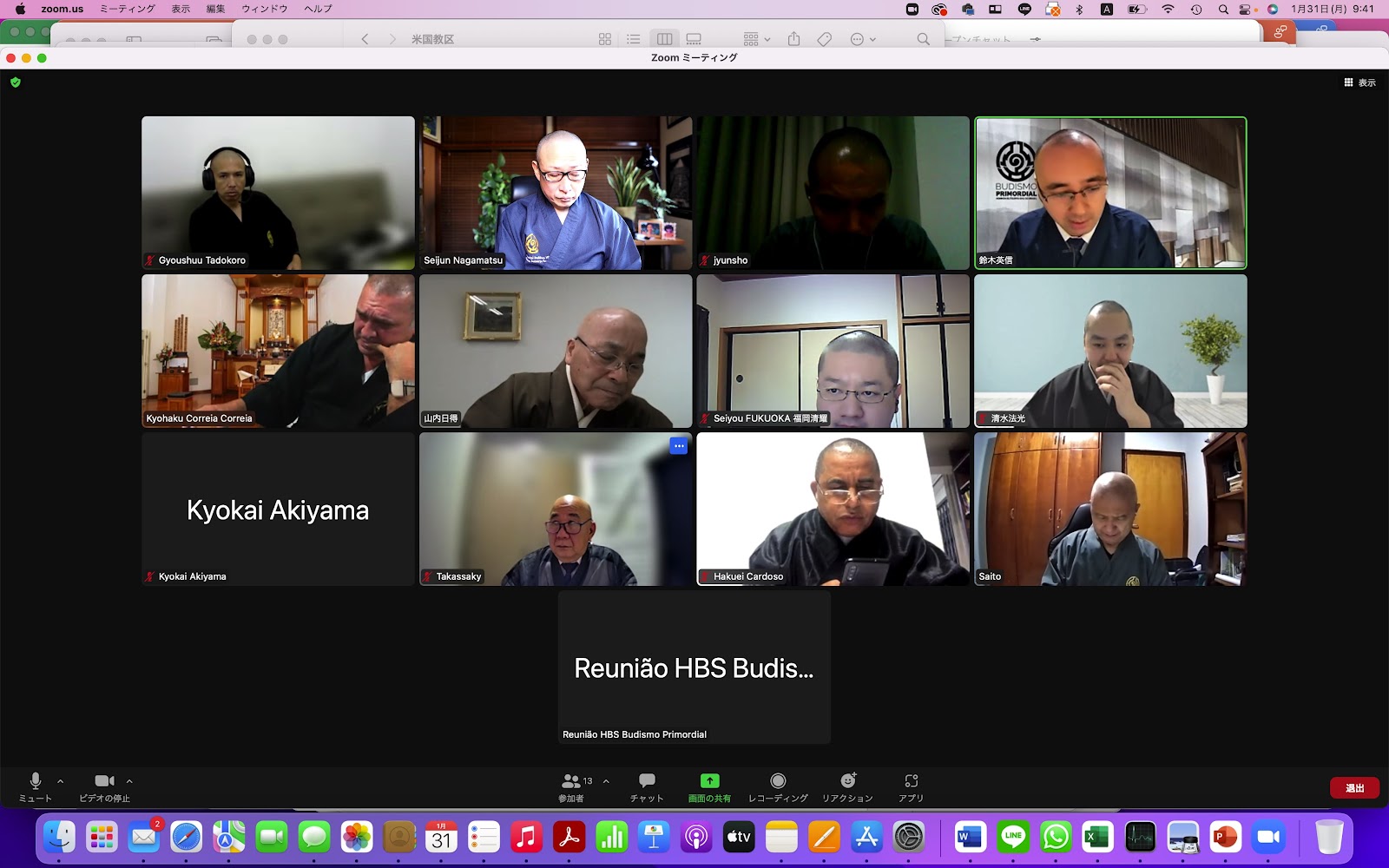Screen dimensions: 1389x868
Task: Switch Finder to list view
Action: tap(634, 39)
